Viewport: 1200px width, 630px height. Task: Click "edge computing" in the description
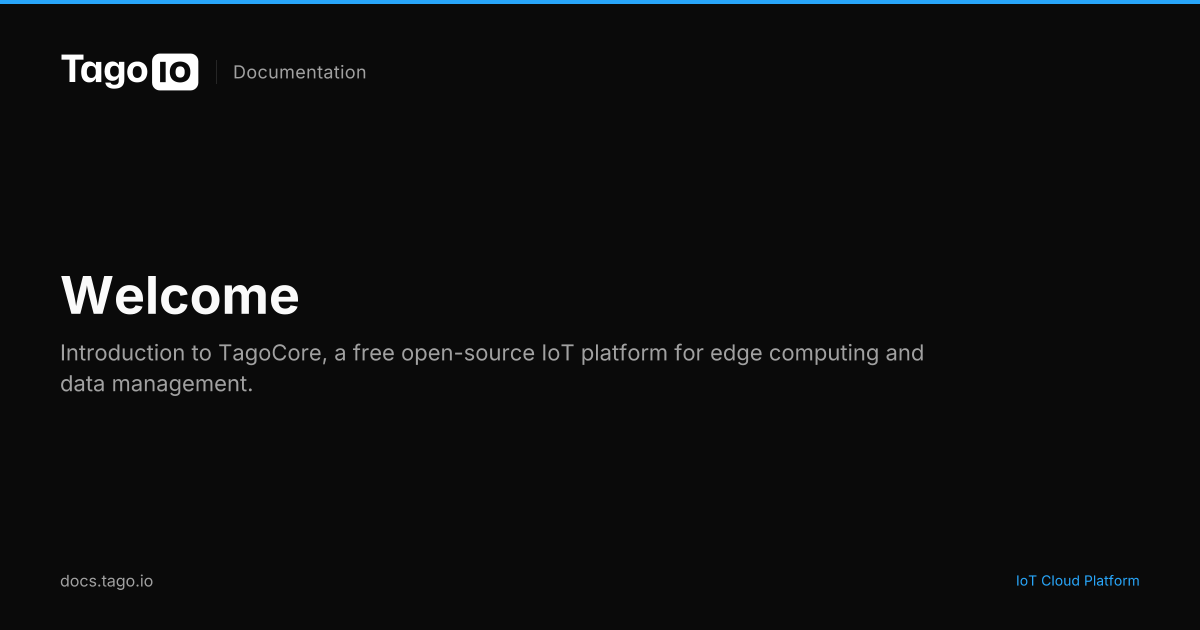coord(788,353)
